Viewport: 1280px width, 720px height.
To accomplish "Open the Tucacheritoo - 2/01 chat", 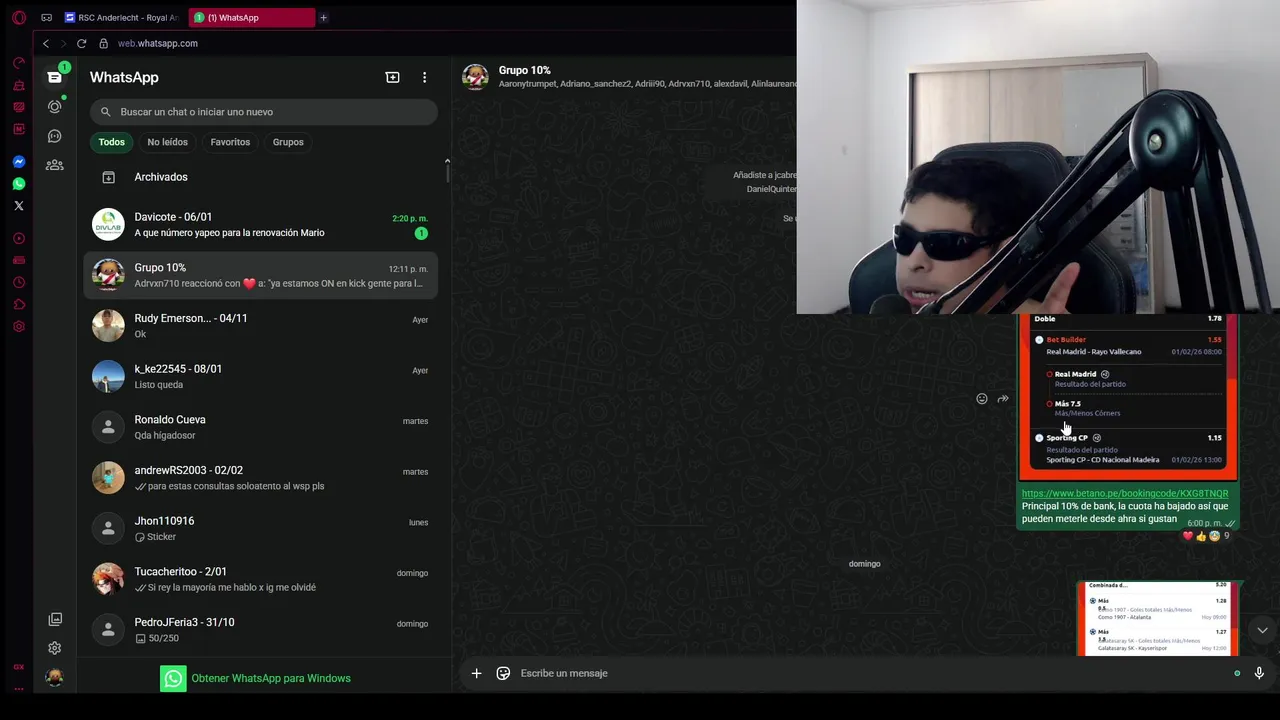I will click(260, 579).
